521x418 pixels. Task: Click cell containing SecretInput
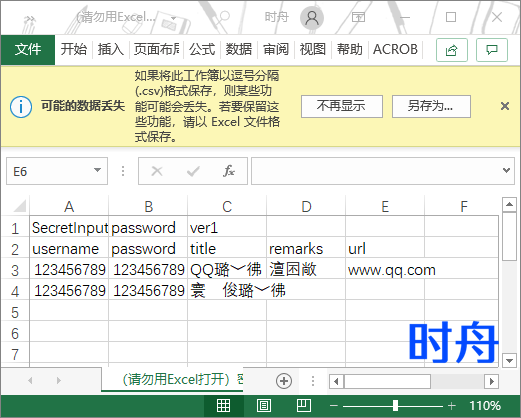69,228
